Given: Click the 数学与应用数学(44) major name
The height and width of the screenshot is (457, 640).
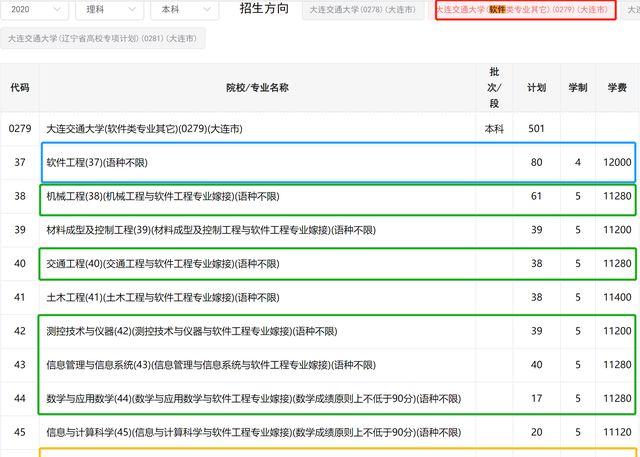Looking at the screenshot, I should coord(253,399).
